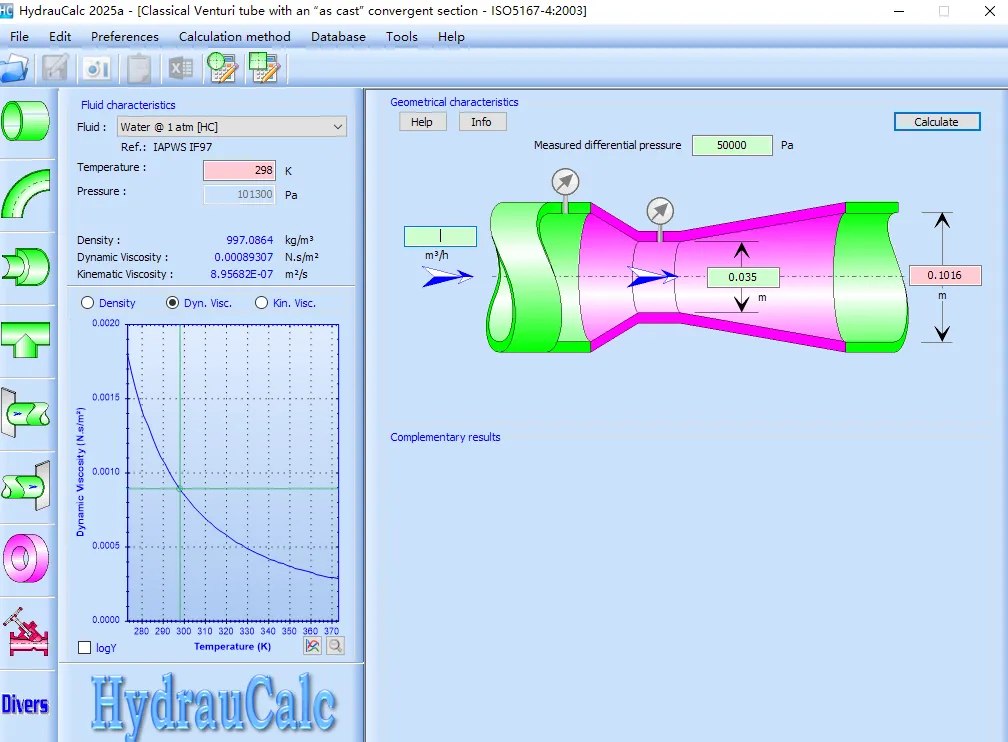Screen dimensions: 1008x742
Task: Open the Help menu in menu bar
Action: (451, 37)
